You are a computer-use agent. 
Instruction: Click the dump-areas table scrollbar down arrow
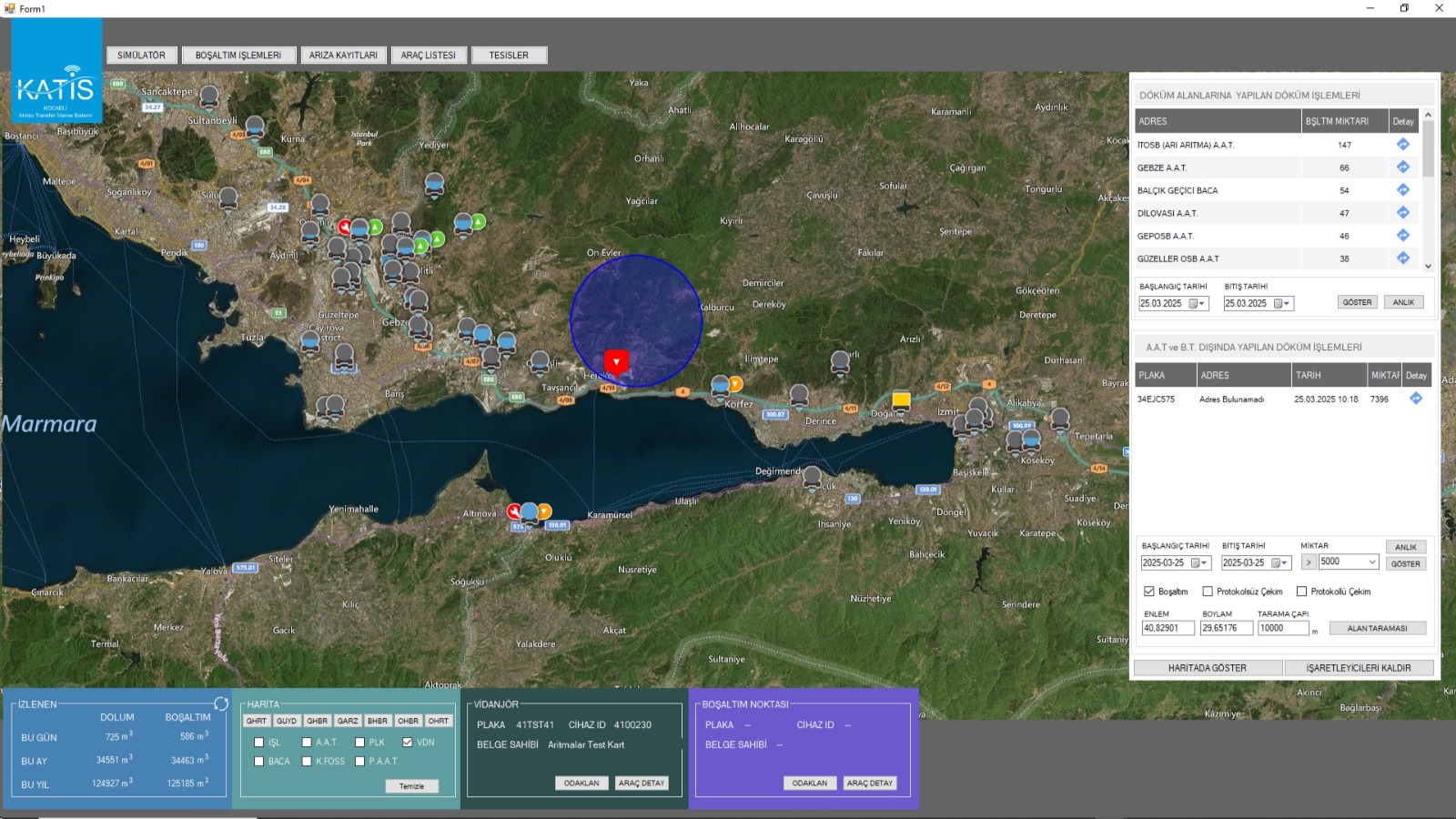pos(1428,266)
